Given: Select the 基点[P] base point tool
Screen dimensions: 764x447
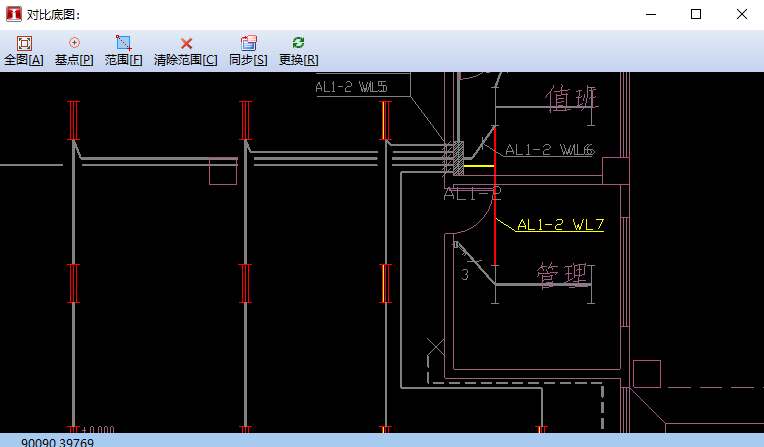Looking at the screenshot, I should click(74, 43).
